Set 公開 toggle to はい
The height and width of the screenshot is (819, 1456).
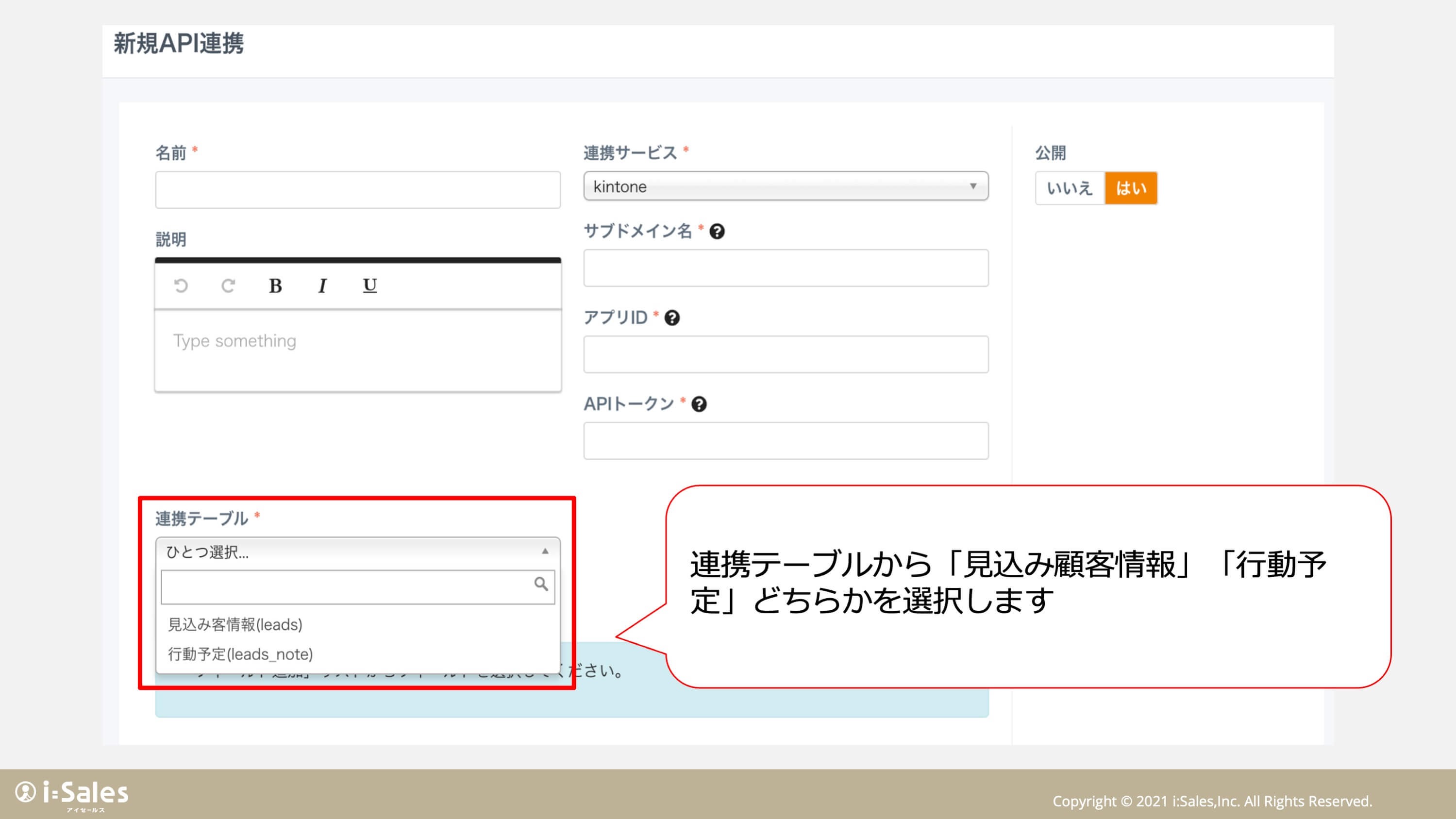(1131, 188)
